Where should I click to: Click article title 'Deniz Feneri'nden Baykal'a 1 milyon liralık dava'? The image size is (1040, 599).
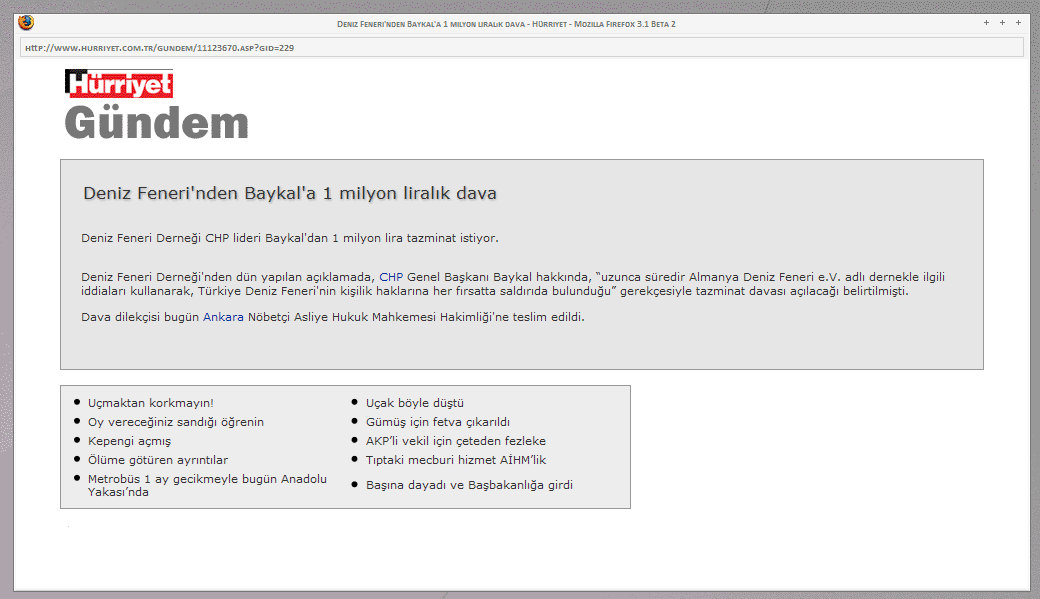290,193
